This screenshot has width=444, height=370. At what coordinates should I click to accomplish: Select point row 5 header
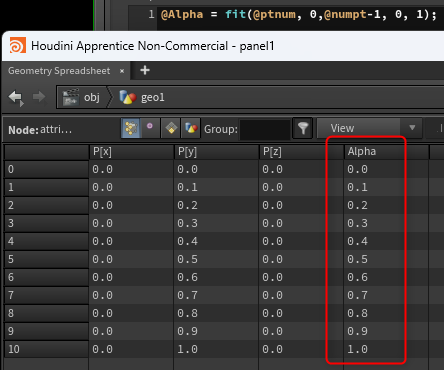click(x=46, y=259)
